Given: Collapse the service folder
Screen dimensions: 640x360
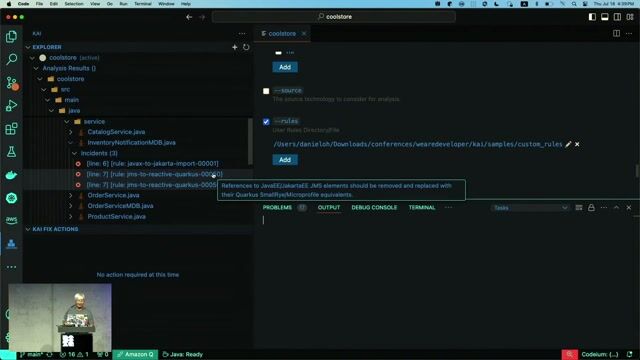Looking at the screenshot, I should (67, 122).
